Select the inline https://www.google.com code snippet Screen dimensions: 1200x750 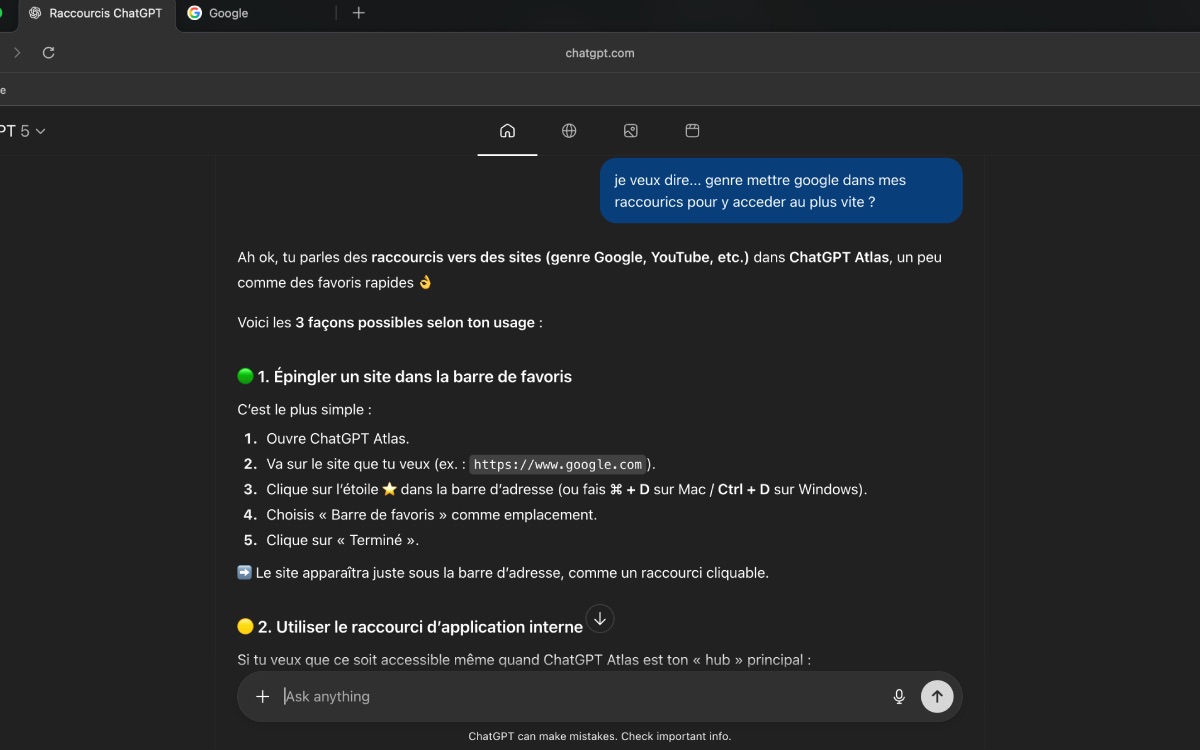tap(557, 464)
